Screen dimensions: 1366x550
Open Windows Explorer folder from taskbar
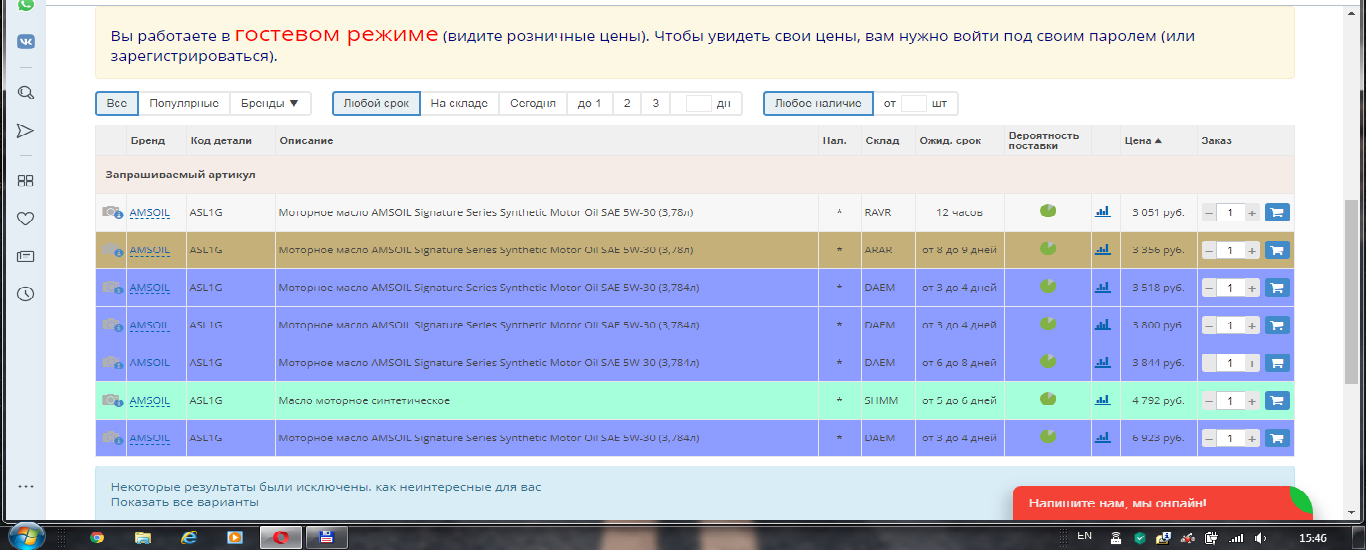(143, 537)
